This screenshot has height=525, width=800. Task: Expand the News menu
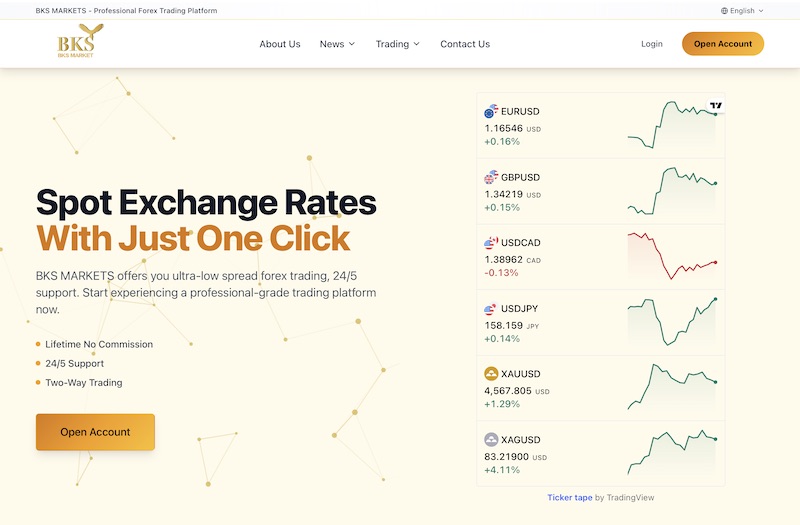point(337,44)
